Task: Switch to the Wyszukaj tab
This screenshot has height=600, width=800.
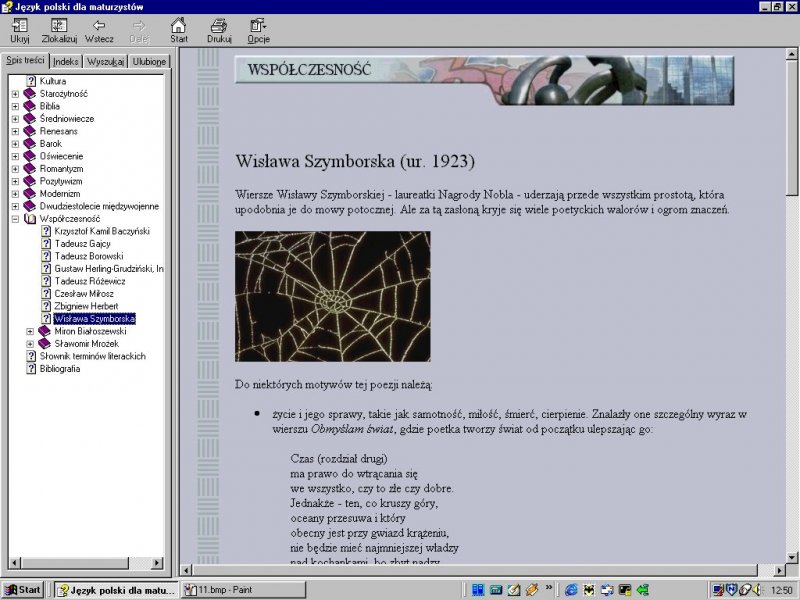Action: coord(105,62)
